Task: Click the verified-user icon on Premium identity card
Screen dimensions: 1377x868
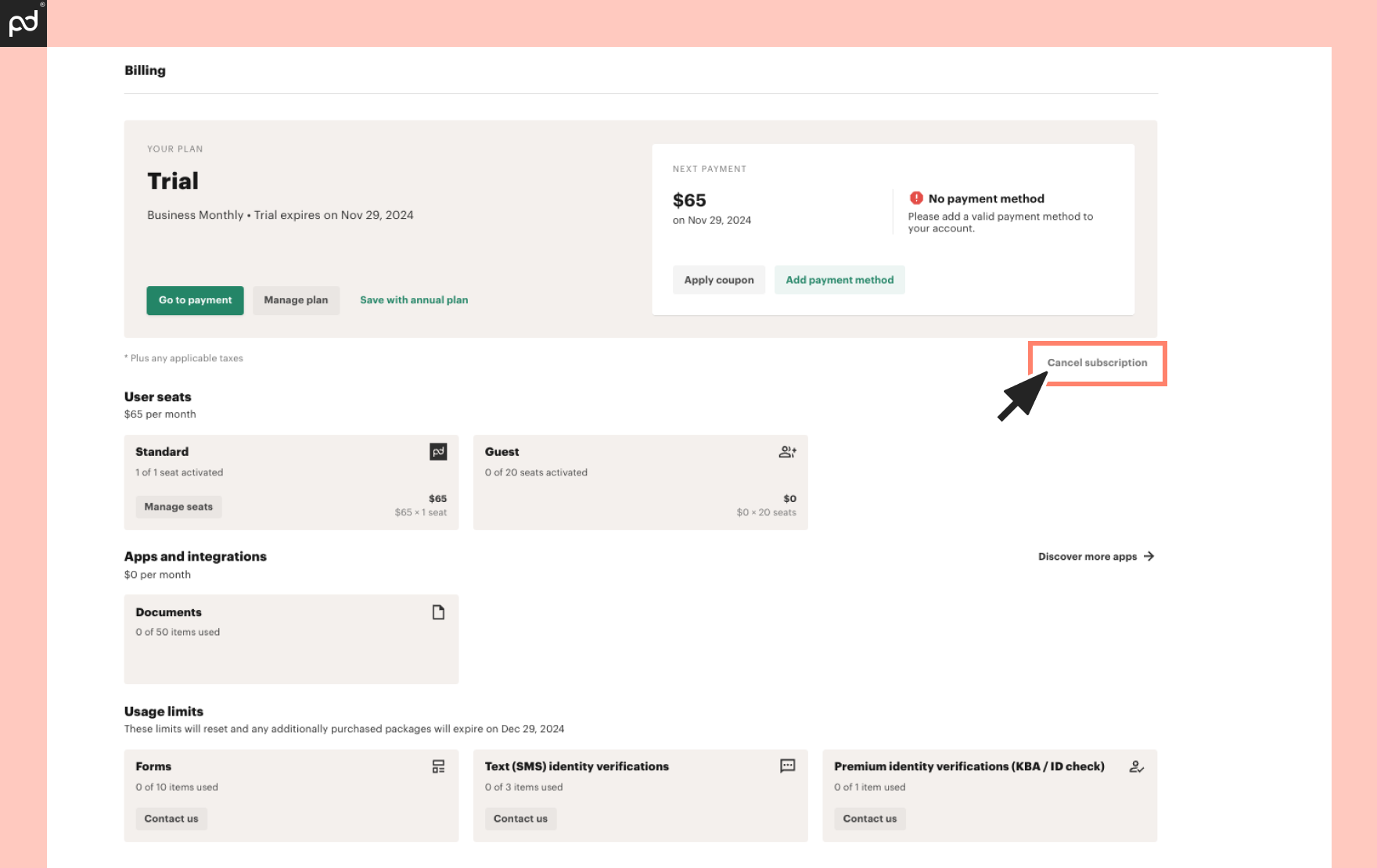Action: click(1137, 767)
